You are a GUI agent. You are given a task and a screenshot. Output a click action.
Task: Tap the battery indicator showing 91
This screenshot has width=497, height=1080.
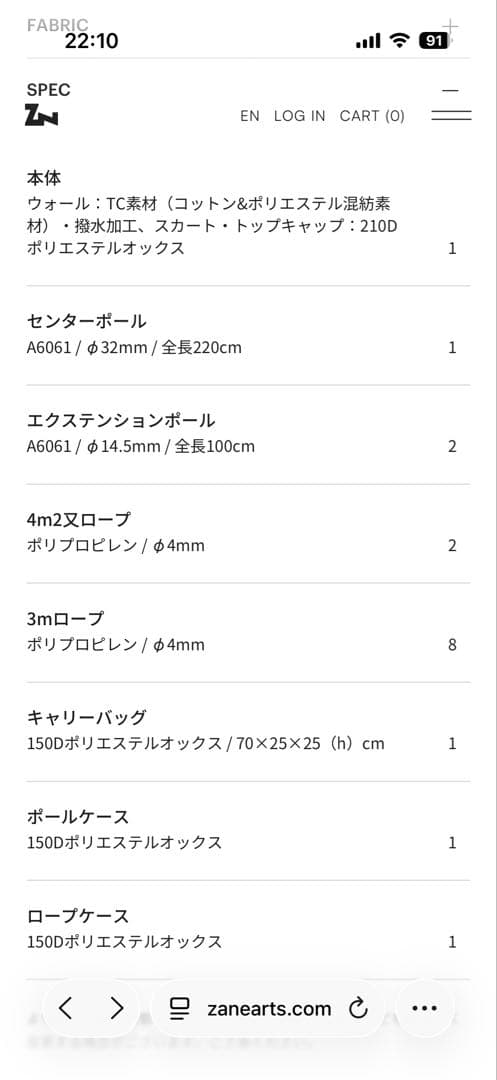[434, 41]
